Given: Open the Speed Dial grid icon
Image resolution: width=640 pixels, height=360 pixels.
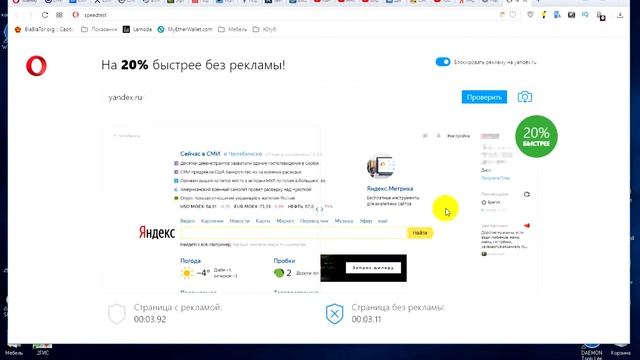Looking at the screenshot, I should (x=60, y=15).
